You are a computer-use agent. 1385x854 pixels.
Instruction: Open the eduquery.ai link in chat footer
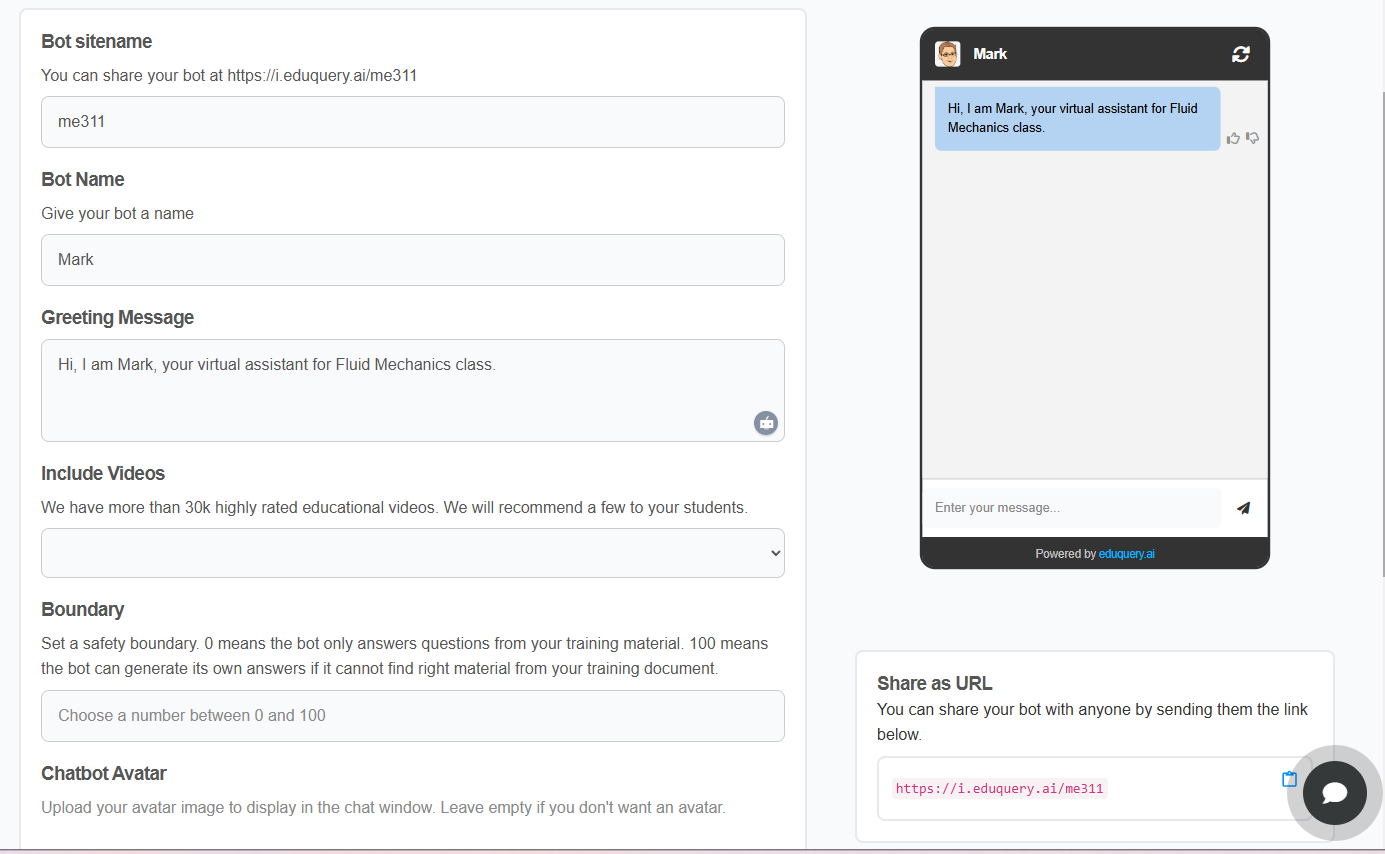click(1126, 554)
